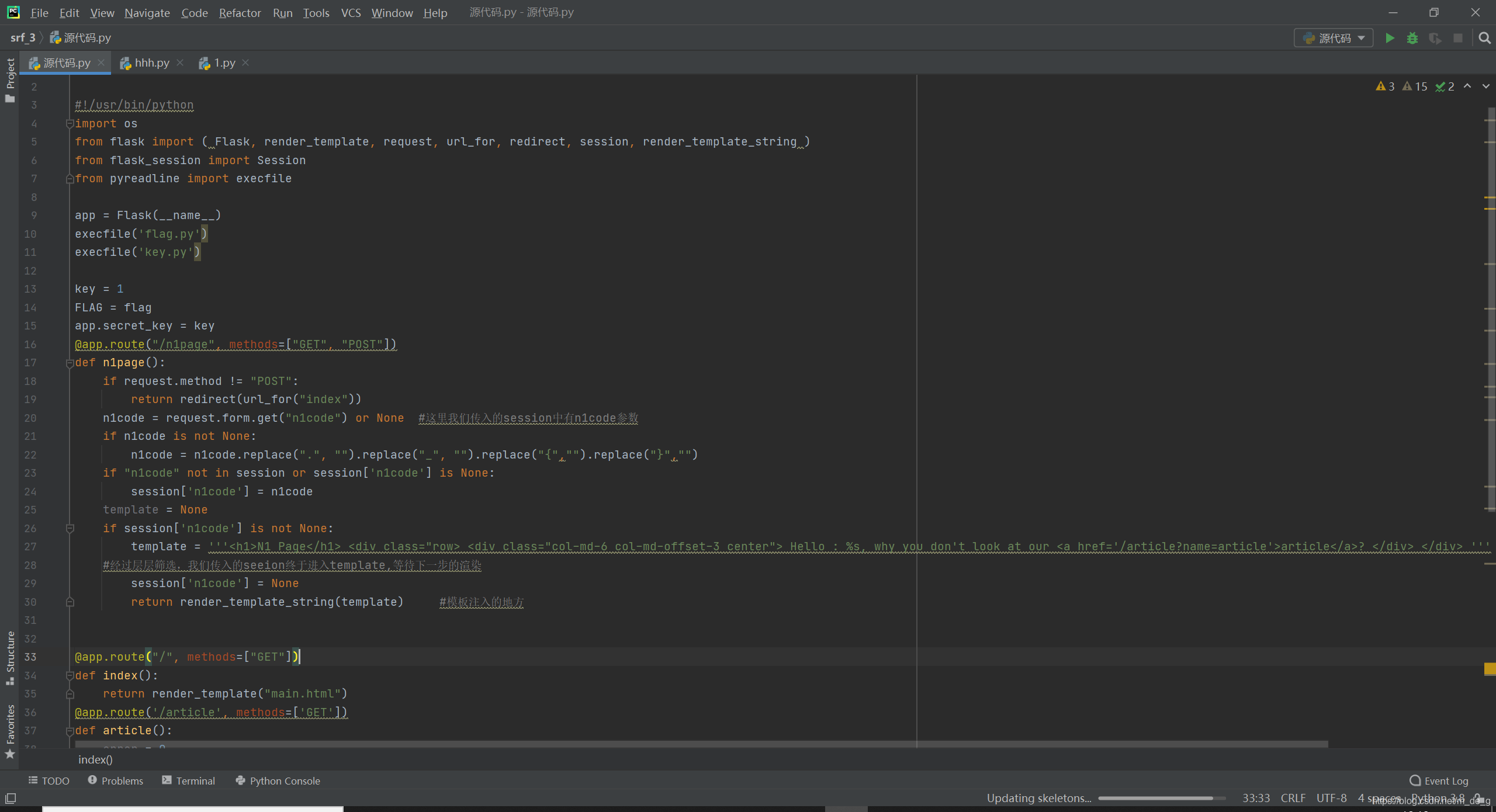Click the 源代码.py breadcrumb in navigation bar
The width and height of the screenshot is (1496, 812).
pos(81,37)
